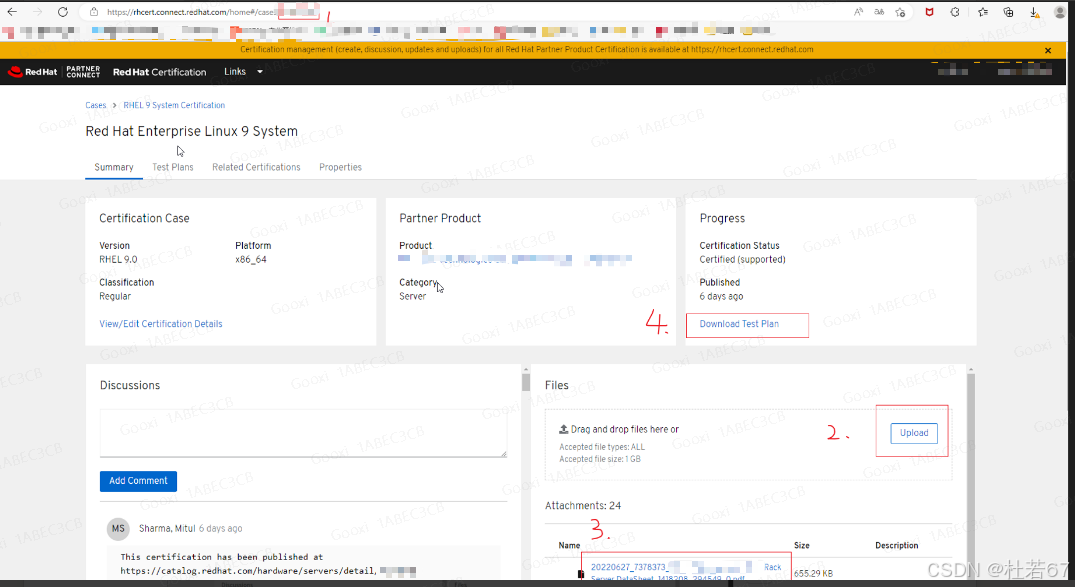This screenshot has height=587, width=1075.
Task: Open the Properties tab
Action: tap(340, 167)
